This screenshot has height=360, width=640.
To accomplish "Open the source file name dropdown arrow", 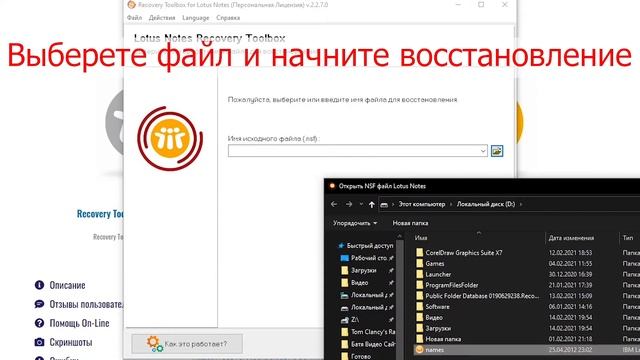I will click(483, 151).
